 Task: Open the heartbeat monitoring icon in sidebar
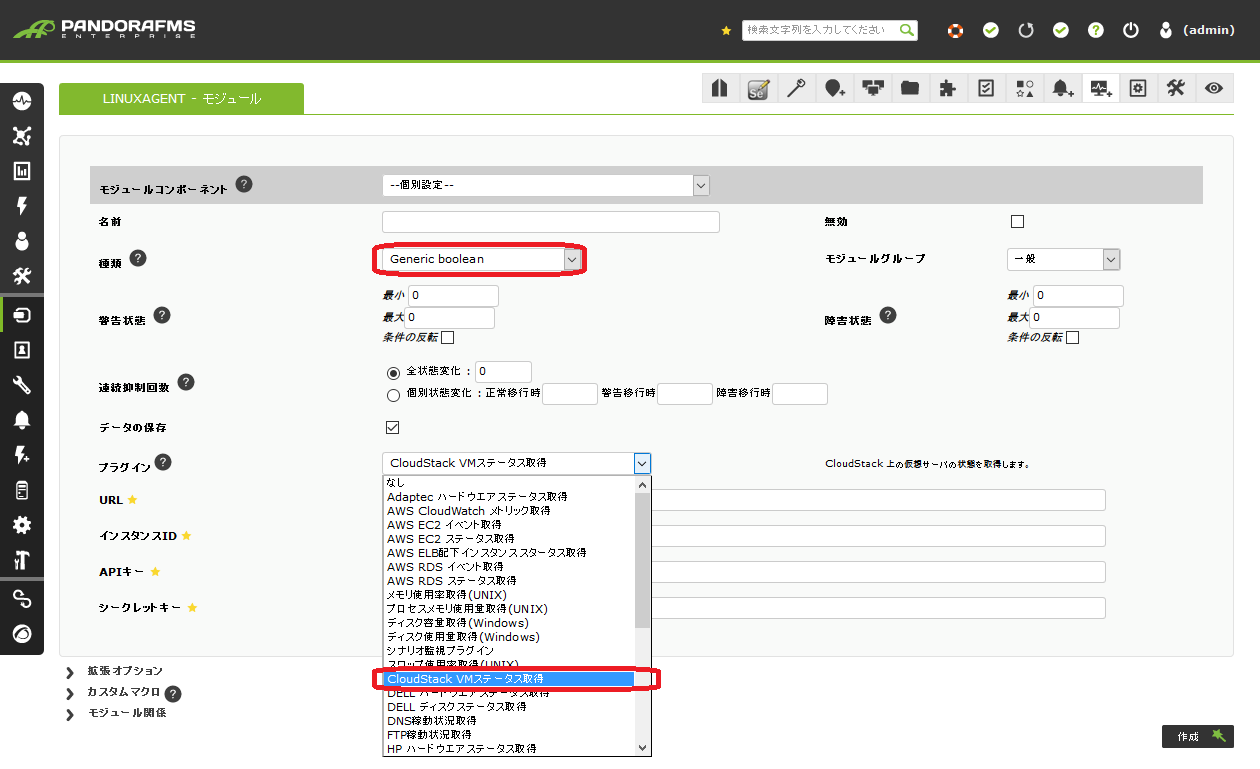click(22, 102)
